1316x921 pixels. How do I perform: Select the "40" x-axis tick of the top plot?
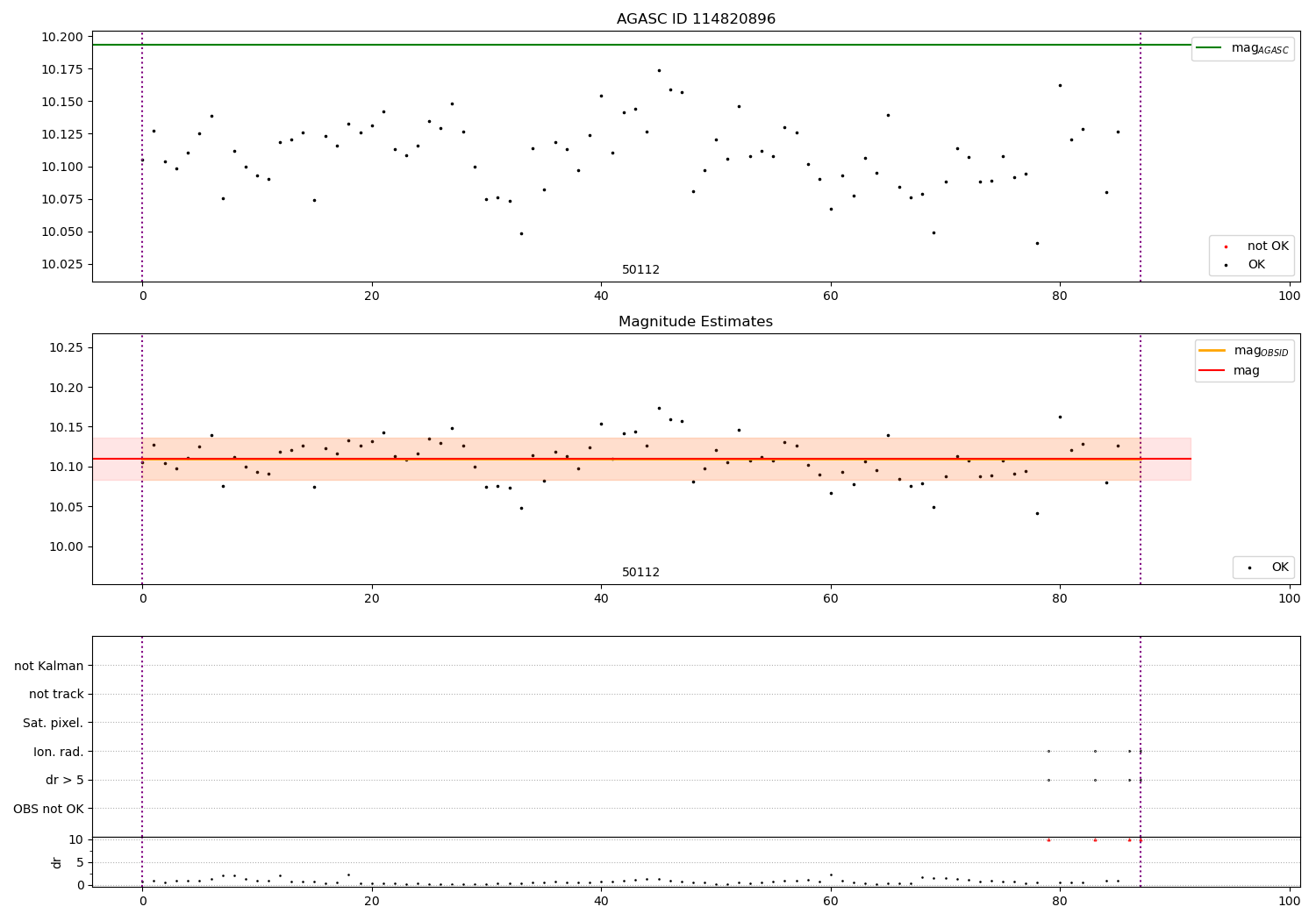(x=601, y=296)
